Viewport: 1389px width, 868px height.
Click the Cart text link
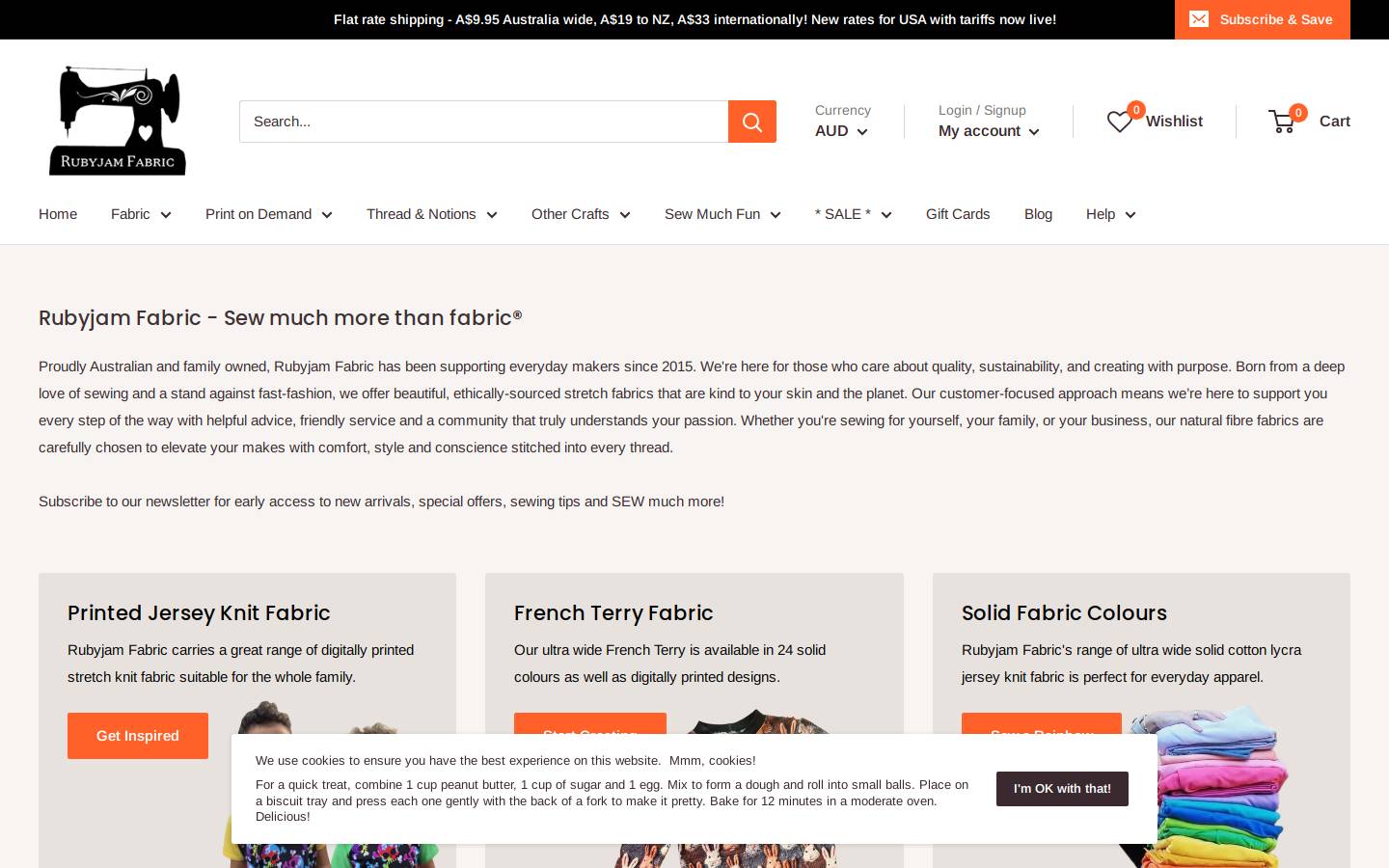1335,122
